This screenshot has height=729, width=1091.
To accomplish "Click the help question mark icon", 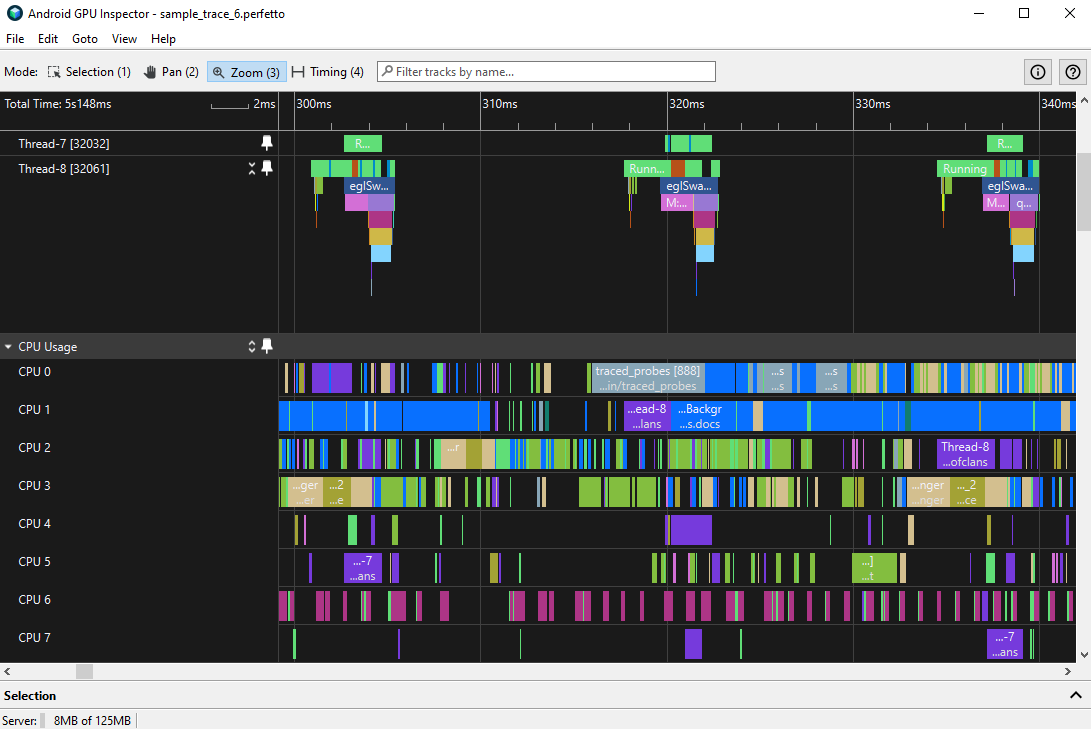I will point(1072,71).
